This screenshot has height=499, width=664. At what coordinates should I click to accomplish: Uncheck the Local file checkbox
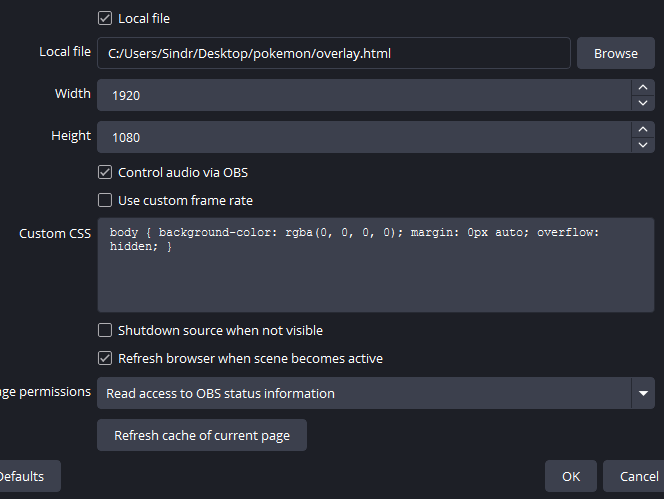click(105, 18)
